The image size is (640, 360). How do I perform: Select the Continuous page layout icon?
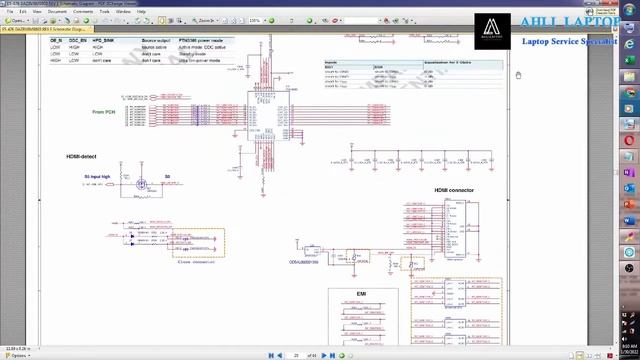tap(580, 356)
